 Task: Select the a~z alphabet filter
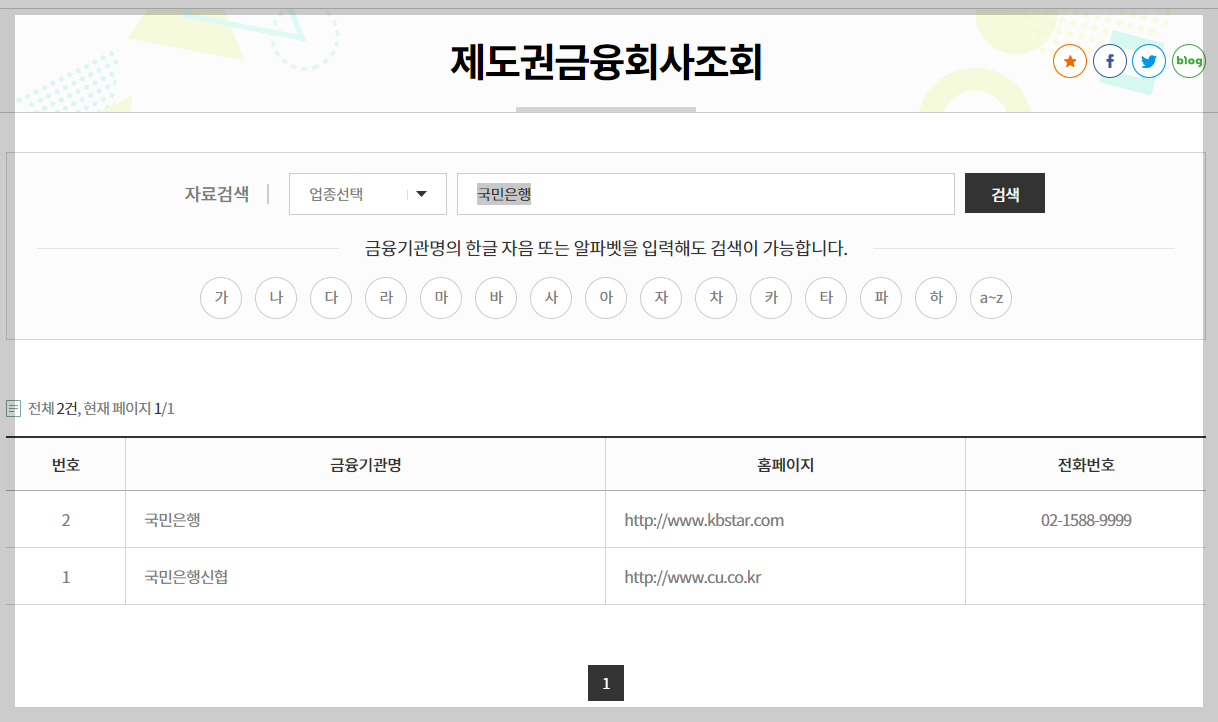990,297
